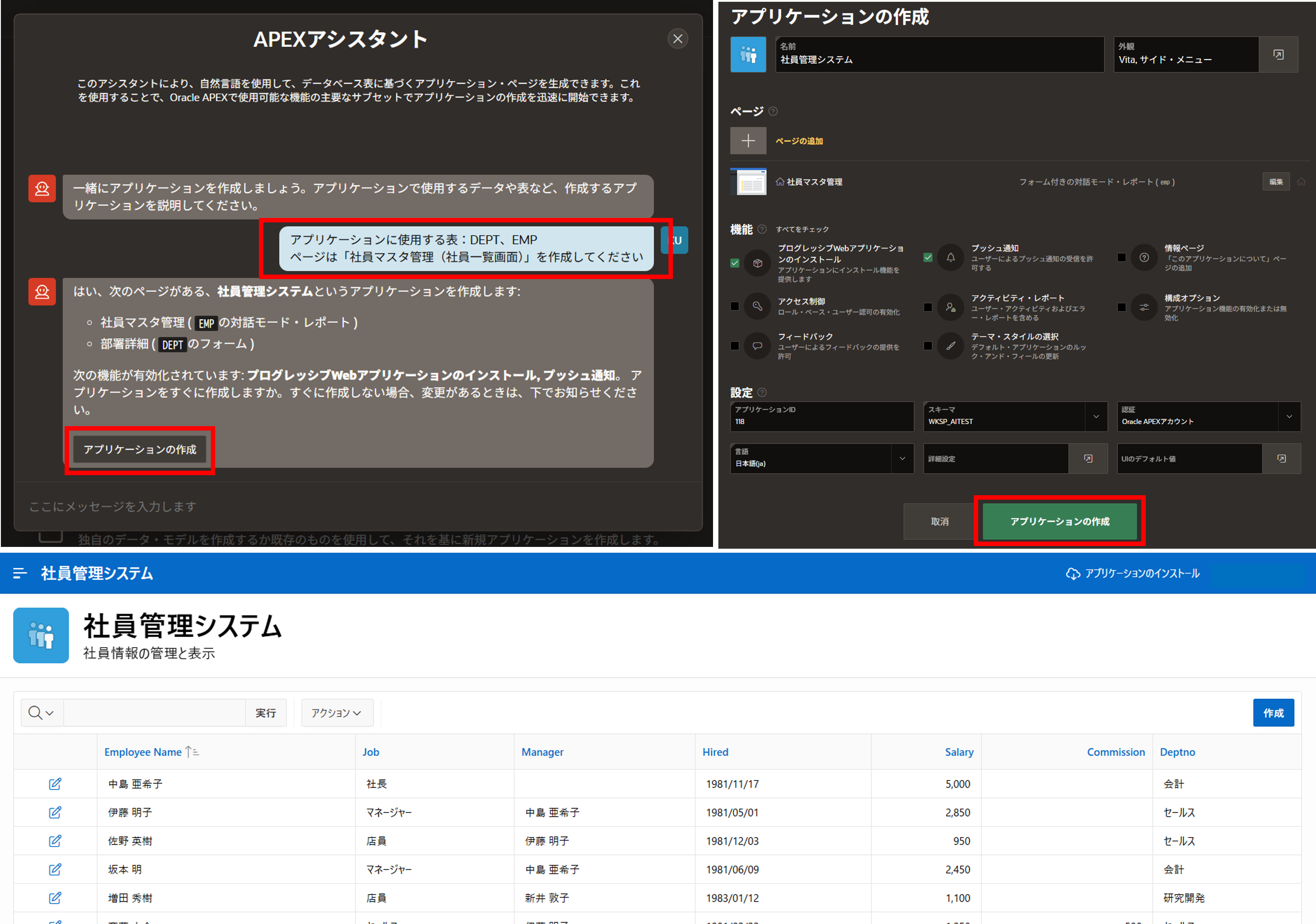The width and height of the screenshot is (1316, 924).
Task: Sort by Employee Name column header
Action: click(143, 752)
